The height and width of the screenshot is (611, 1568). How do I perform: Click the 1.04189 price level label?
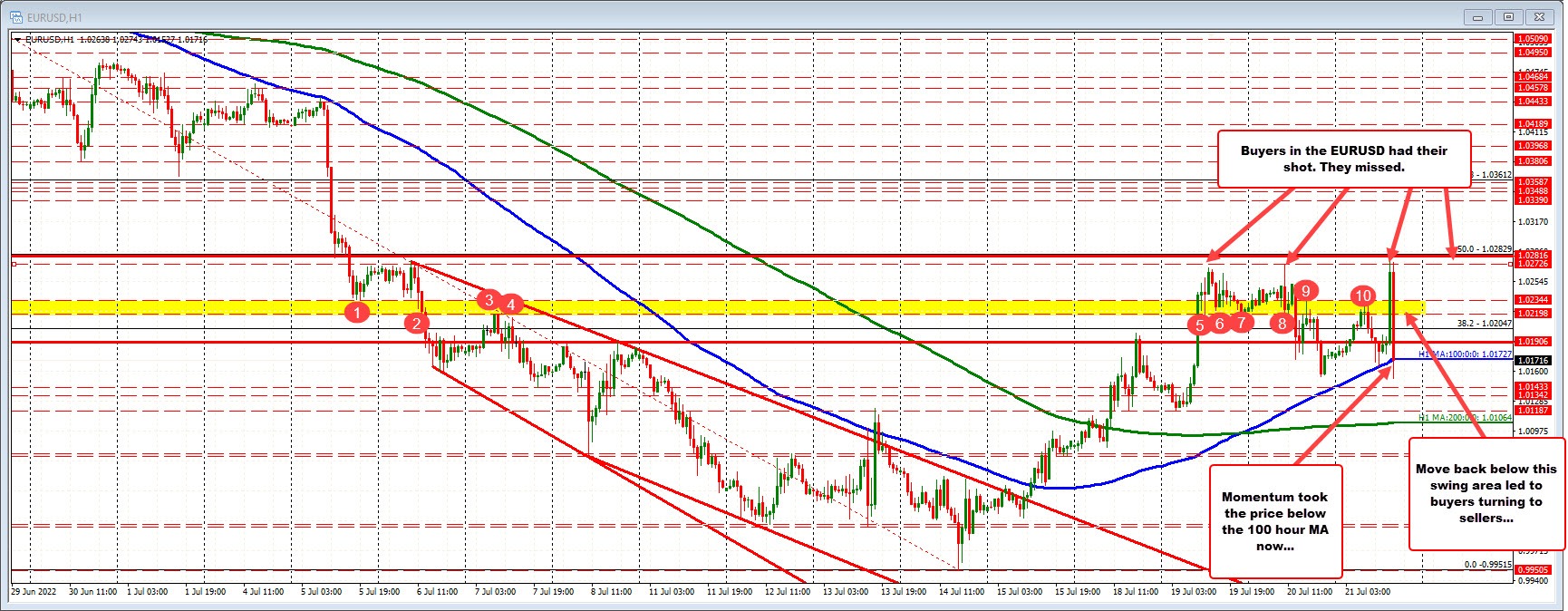1532,123
